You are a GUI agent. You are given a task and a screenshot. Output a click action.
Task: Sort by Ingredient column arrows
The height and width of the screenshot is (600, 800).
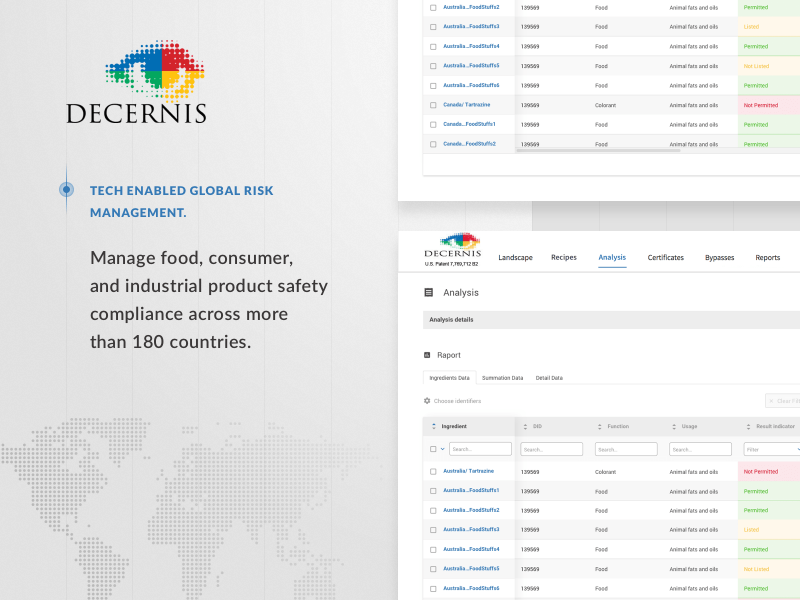[x=434, y=426]
